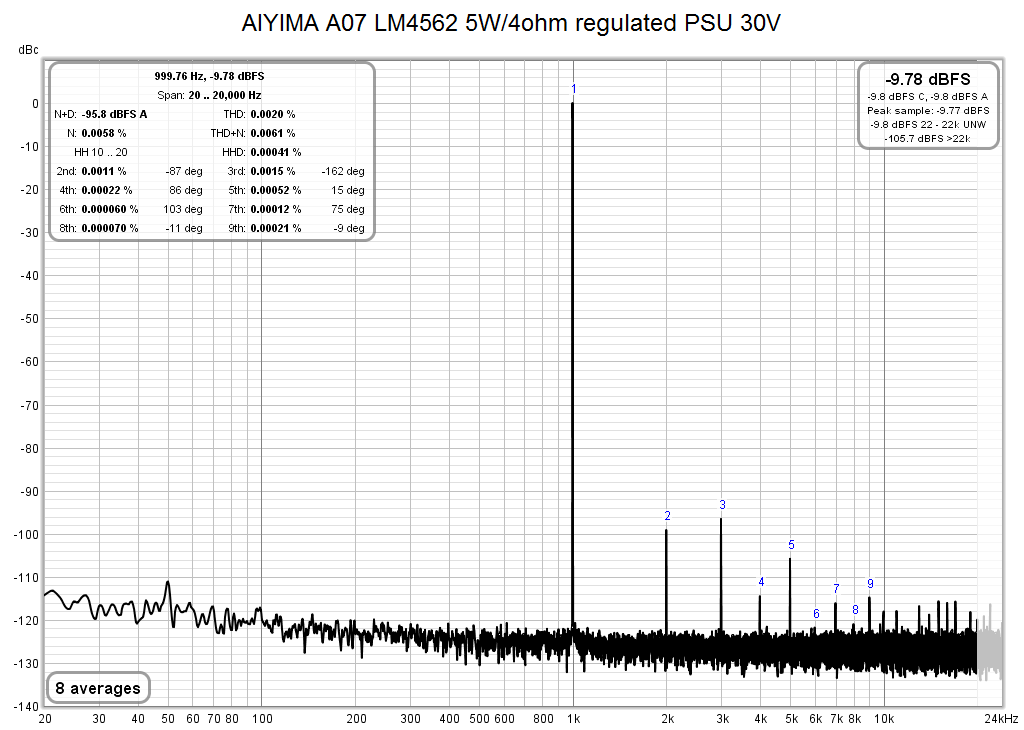1024x730 pixels.
Task: Click the blue harmonic marker "5" on the plot
Action: (x=792, y=545)
